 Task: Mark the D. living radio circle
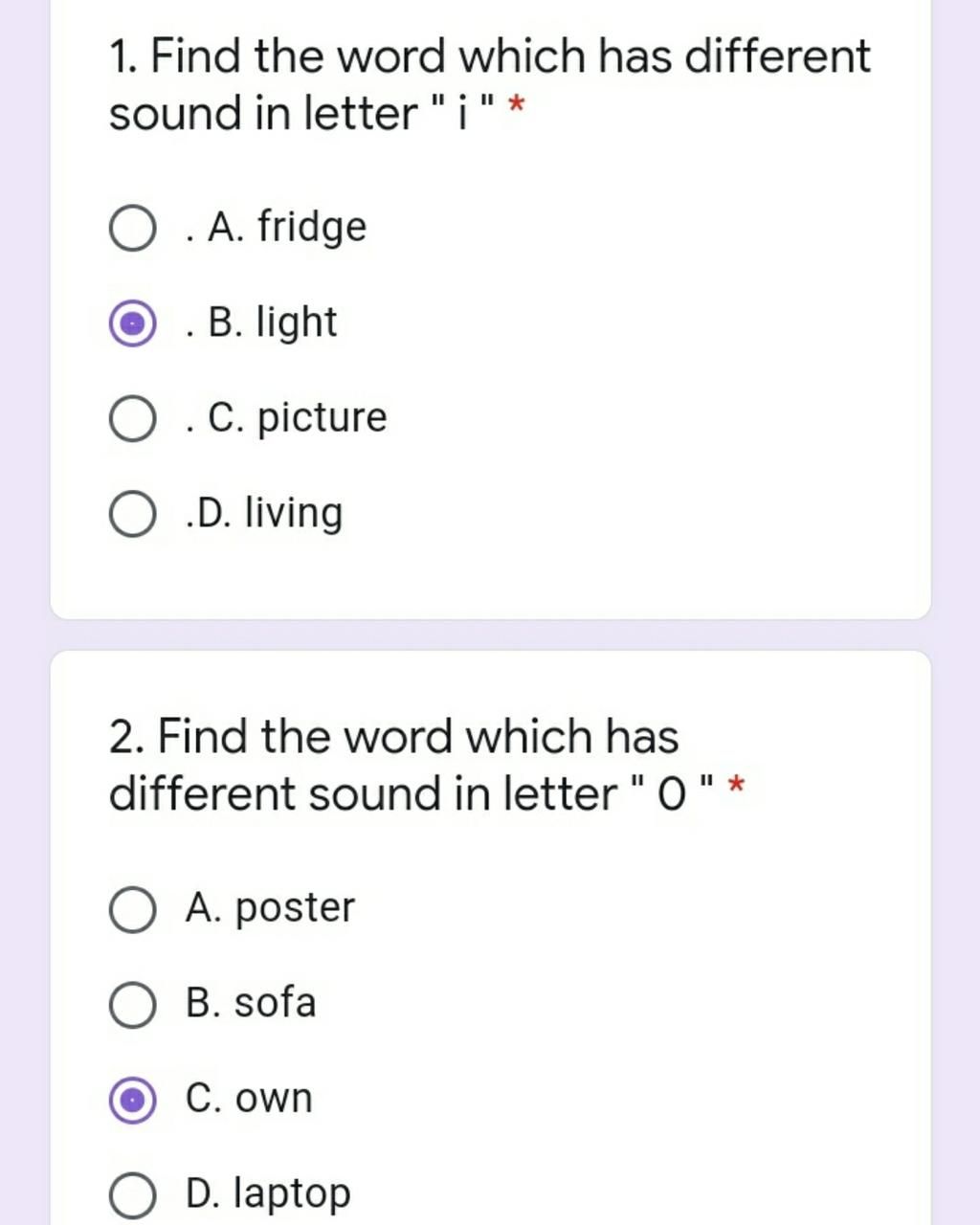(x=131, y=514)
